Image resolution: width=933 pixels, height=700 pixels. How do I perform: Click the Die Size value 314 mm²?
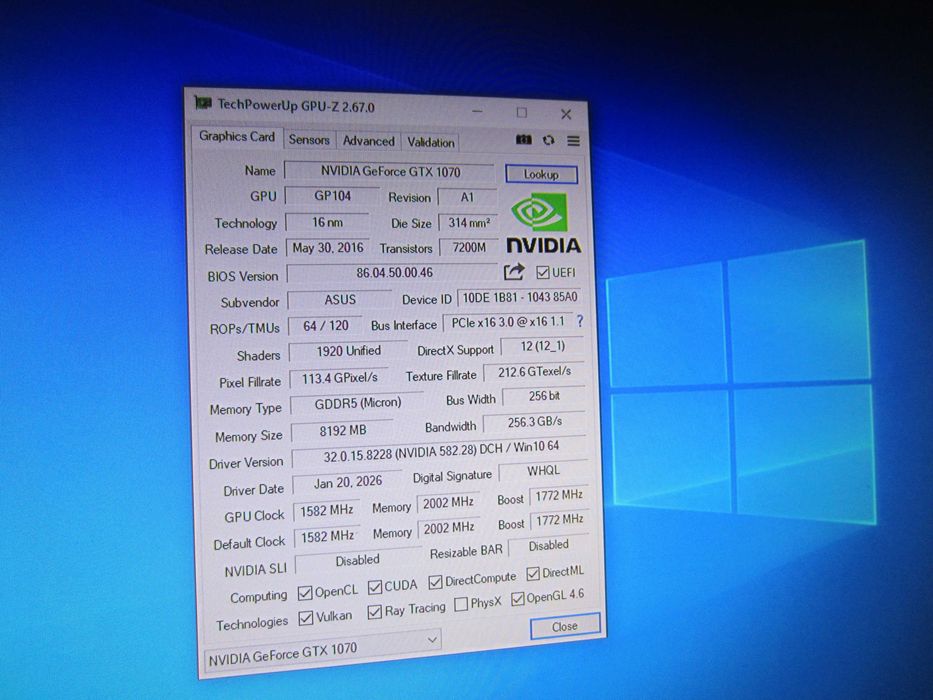[469, 223]
